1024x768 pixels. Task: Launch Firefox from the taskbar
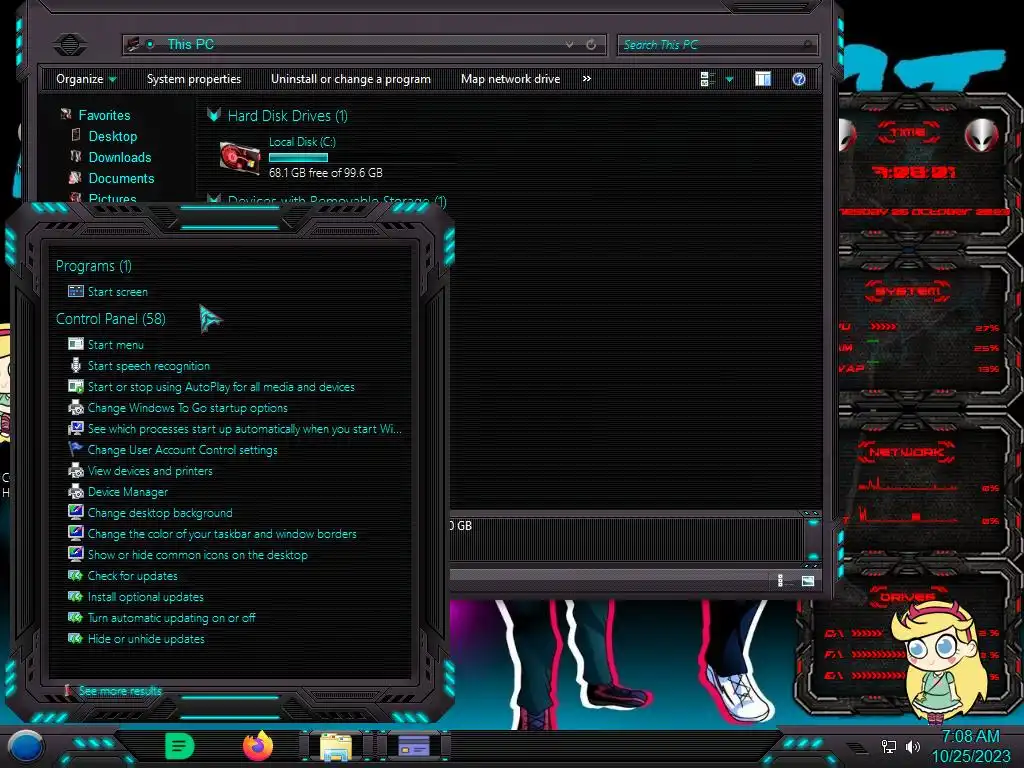(258, 746)
